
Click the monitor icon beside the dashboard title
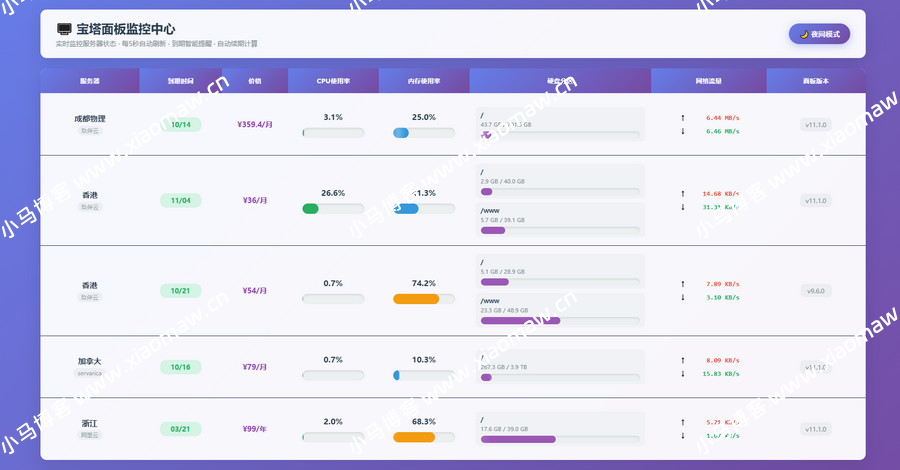tap(64, 30)
